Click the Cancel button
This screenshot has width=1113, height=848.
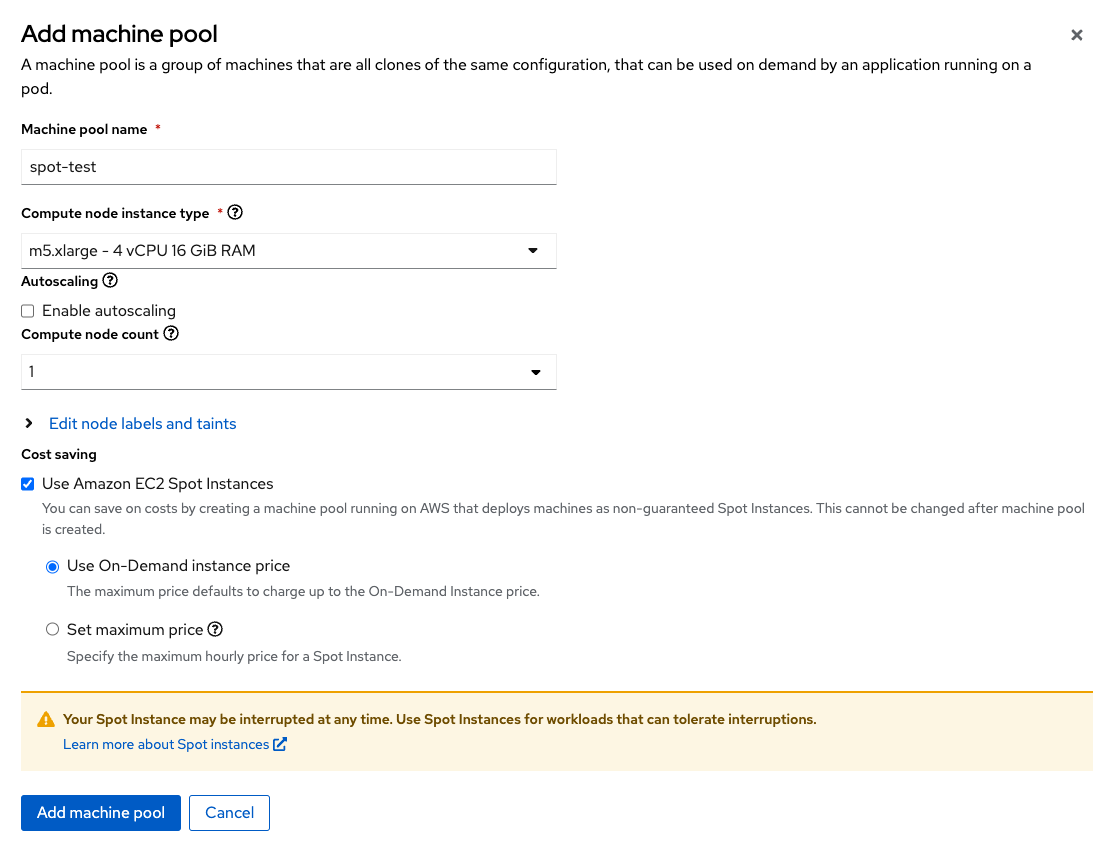pyautogui.click(x=229, y=813)
